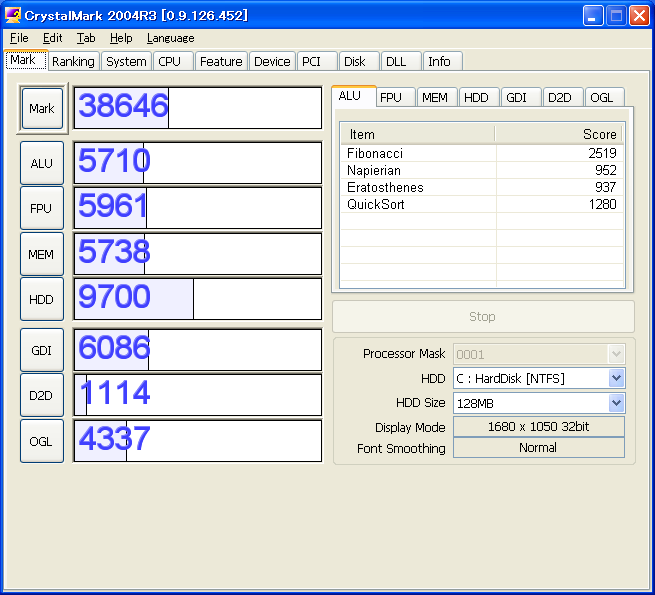
Task: Select the Fibonacci row in results
Action: point(482,153)
